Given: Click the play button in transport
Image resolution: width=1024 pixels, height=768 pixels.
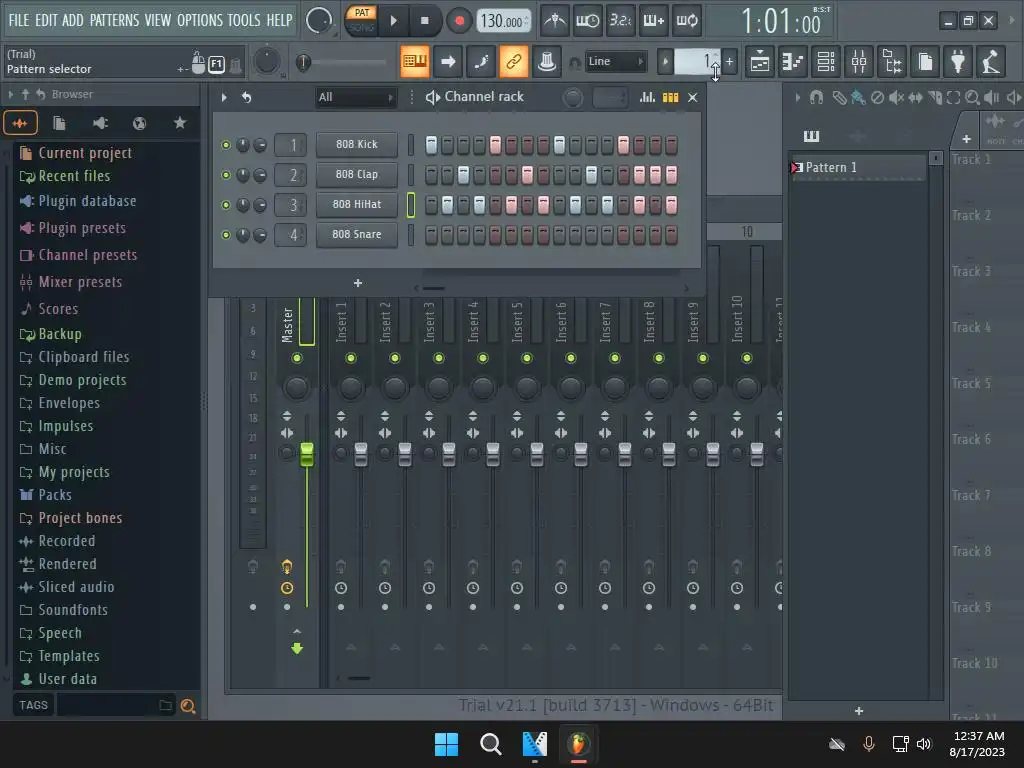Looking at the screenshot, I should pyautogui.click(x=393, y=21).
